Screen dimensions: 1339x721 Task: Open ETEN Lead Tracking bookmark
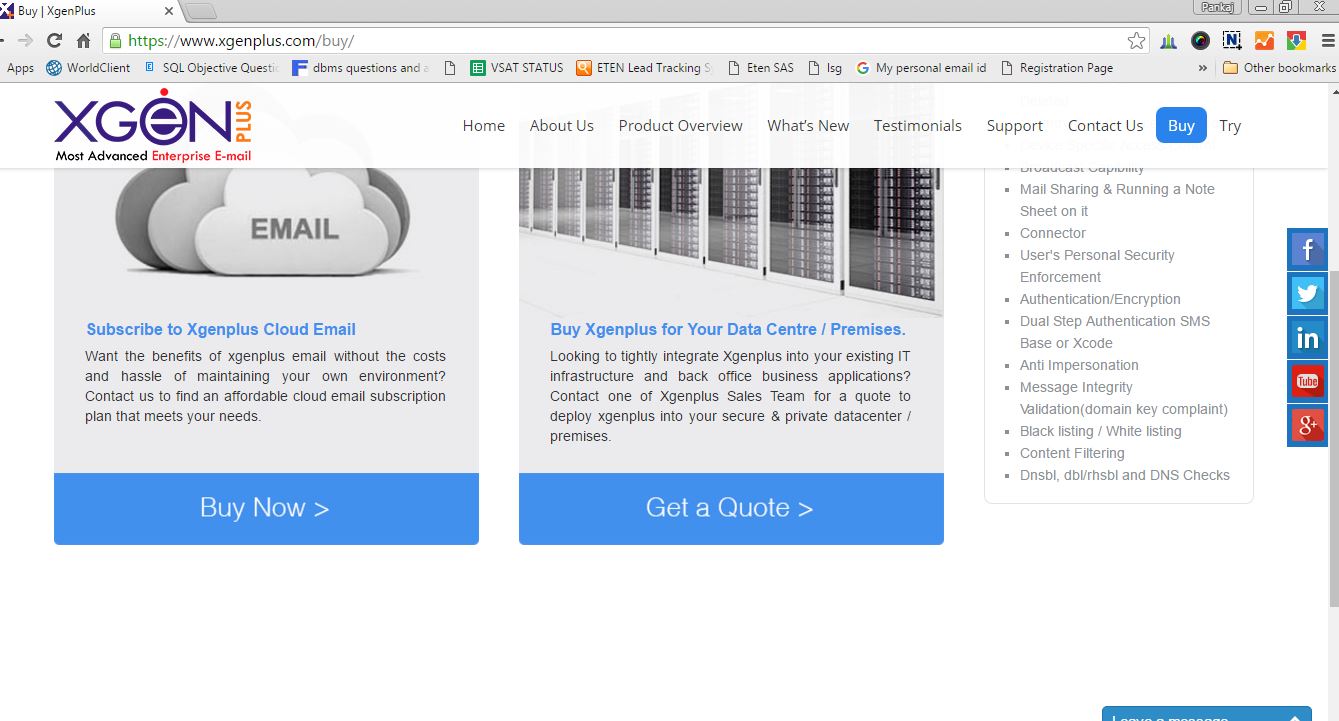tap(644, 68)
